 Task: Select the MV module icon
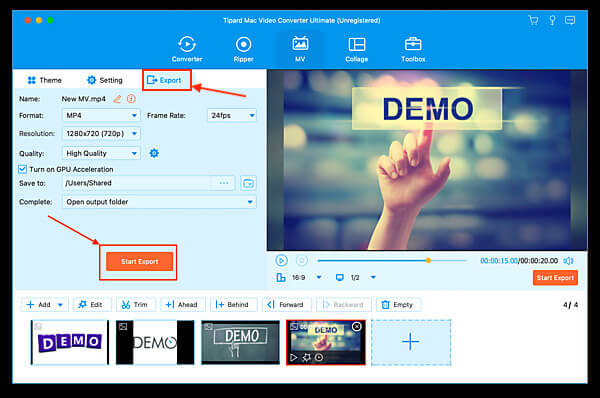tap(300, 44)
